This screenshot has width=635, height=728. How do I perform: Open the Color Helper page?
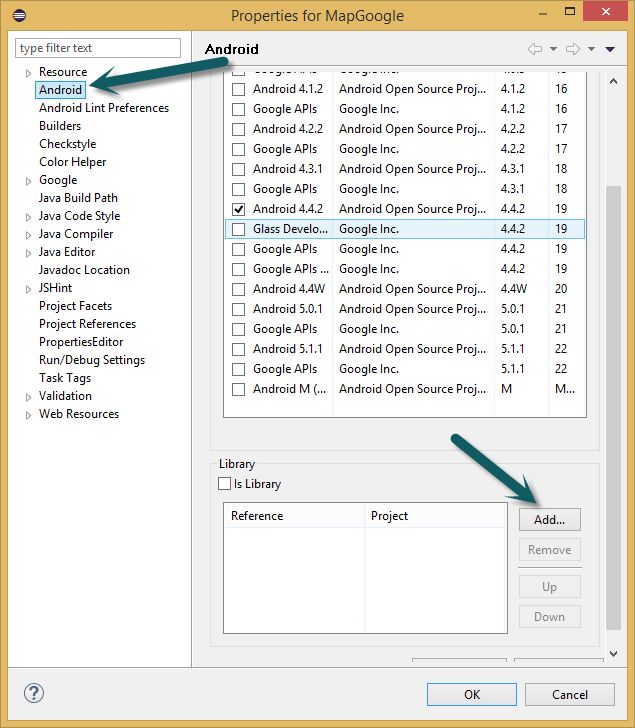[x=73, y=162]
